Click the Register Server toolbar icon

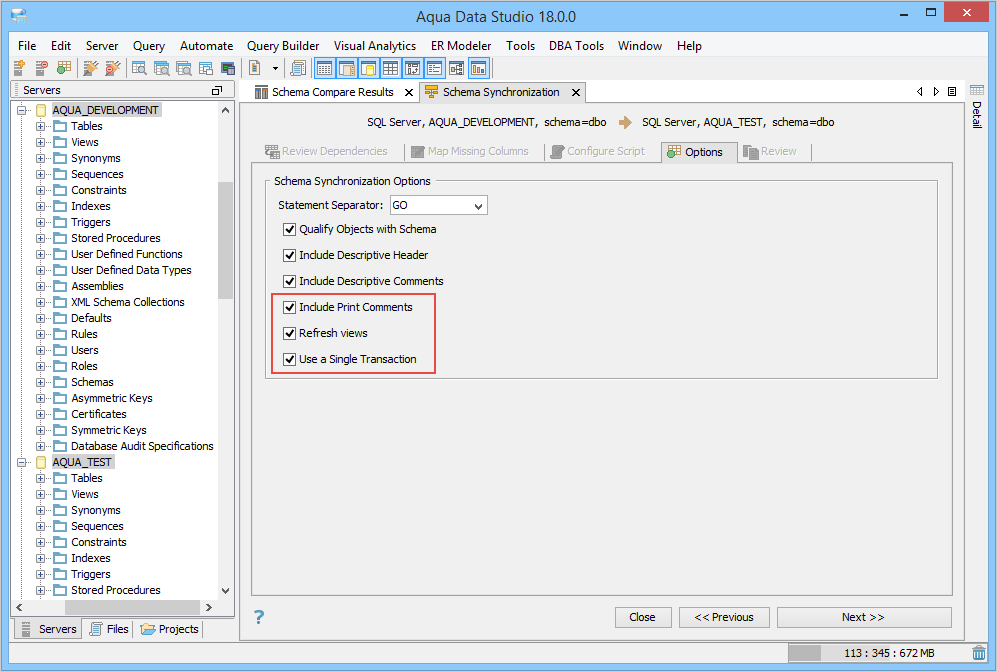click(20, 67)
